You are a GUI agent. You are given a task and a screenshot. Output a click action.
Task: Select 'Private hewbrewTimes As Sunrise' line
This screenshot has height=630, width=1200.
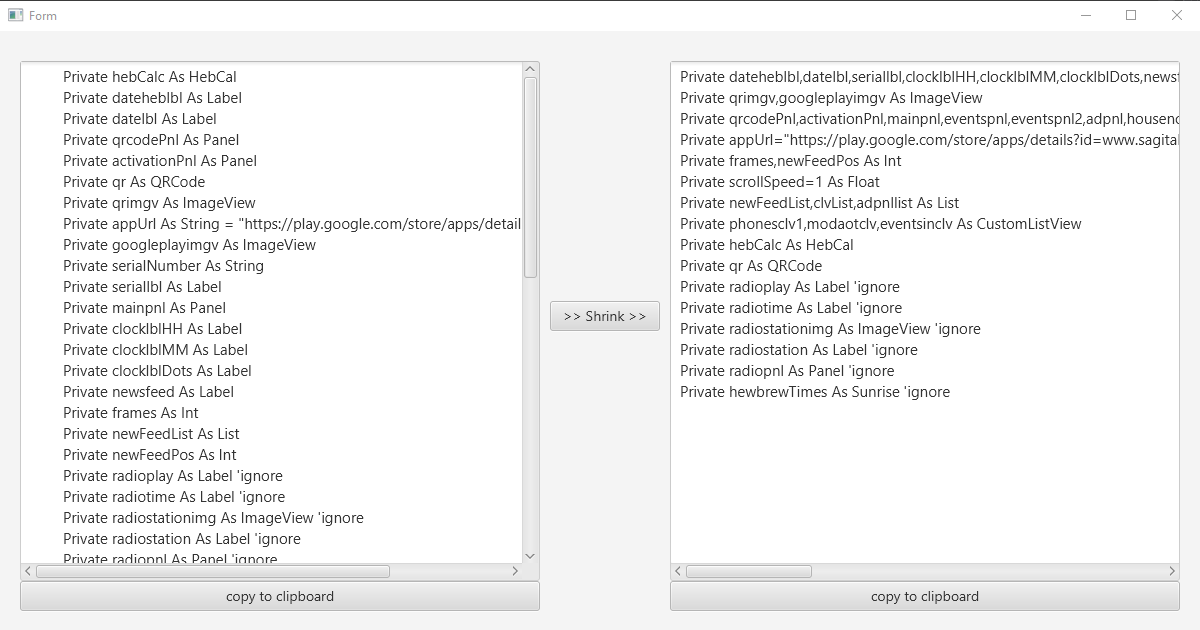(x=815, y=392)
